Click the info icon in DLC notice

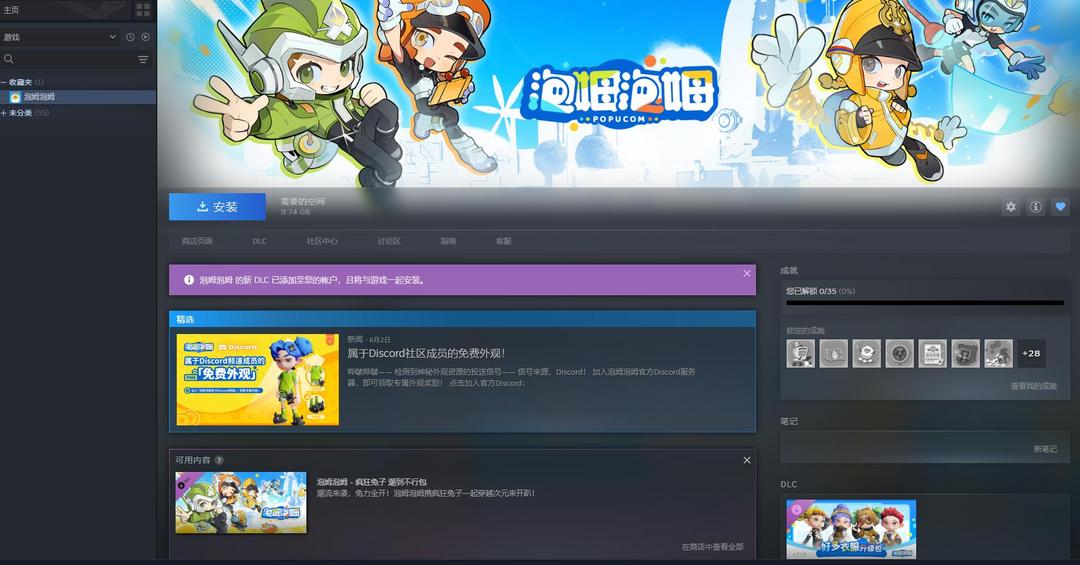click(x=189, y=280)
